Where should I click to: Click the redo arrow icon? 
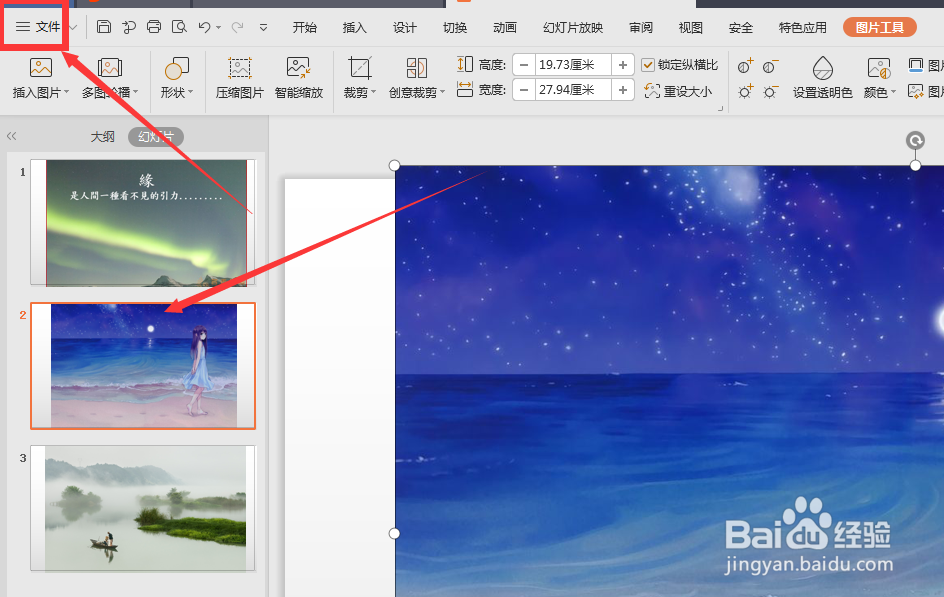[238, 26]
